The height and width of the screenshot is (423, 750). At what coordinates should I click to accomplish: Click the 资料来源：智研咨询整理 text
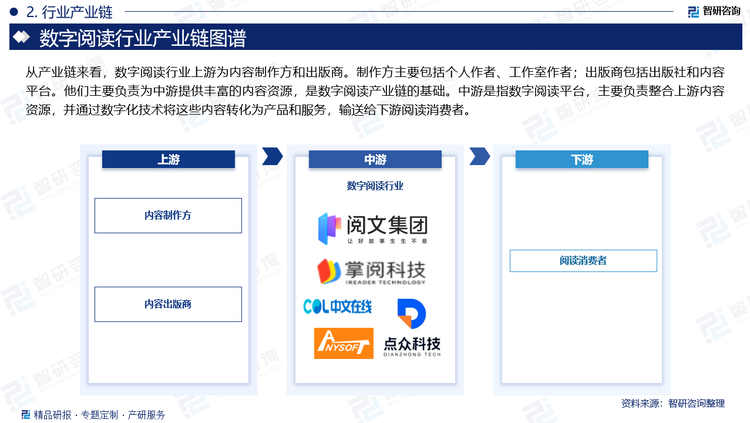tap(673, 403)
